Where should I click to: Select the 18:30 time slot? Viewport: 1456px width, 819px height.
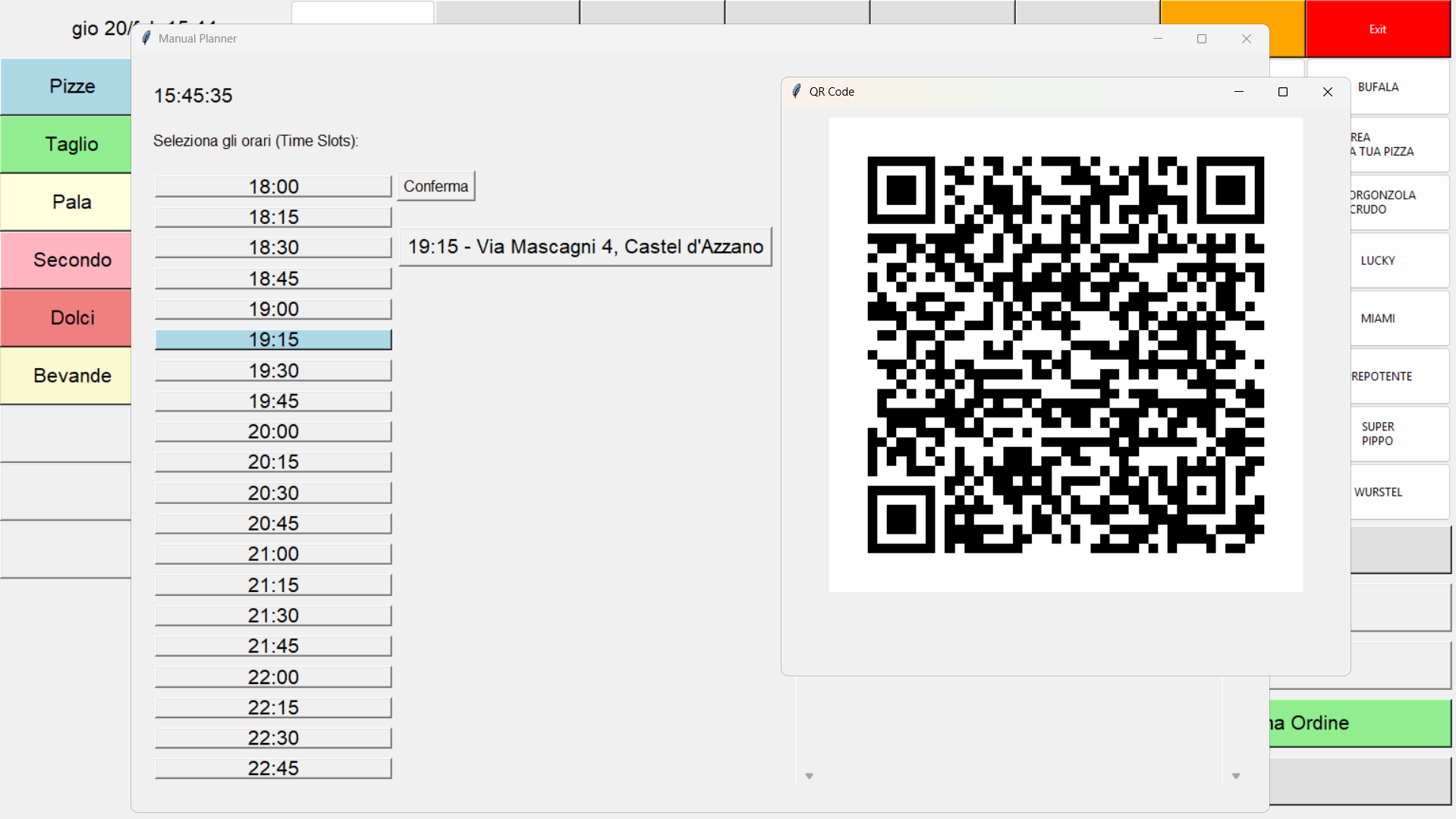tap(273, 247)
